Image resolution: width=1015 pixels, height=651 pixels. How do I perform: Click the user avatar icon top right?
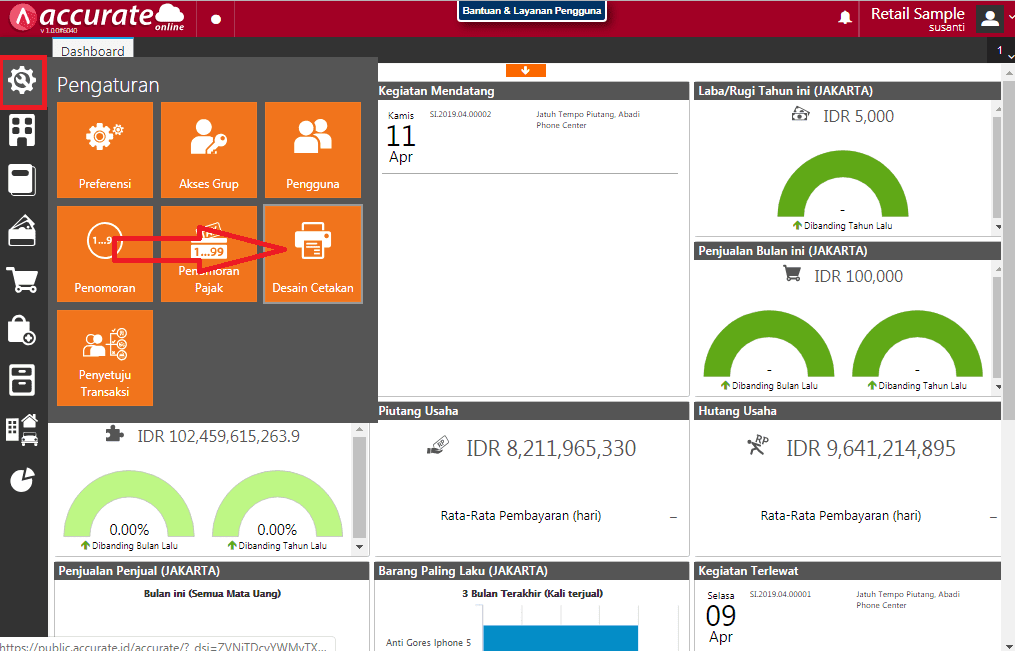point(988,17)
